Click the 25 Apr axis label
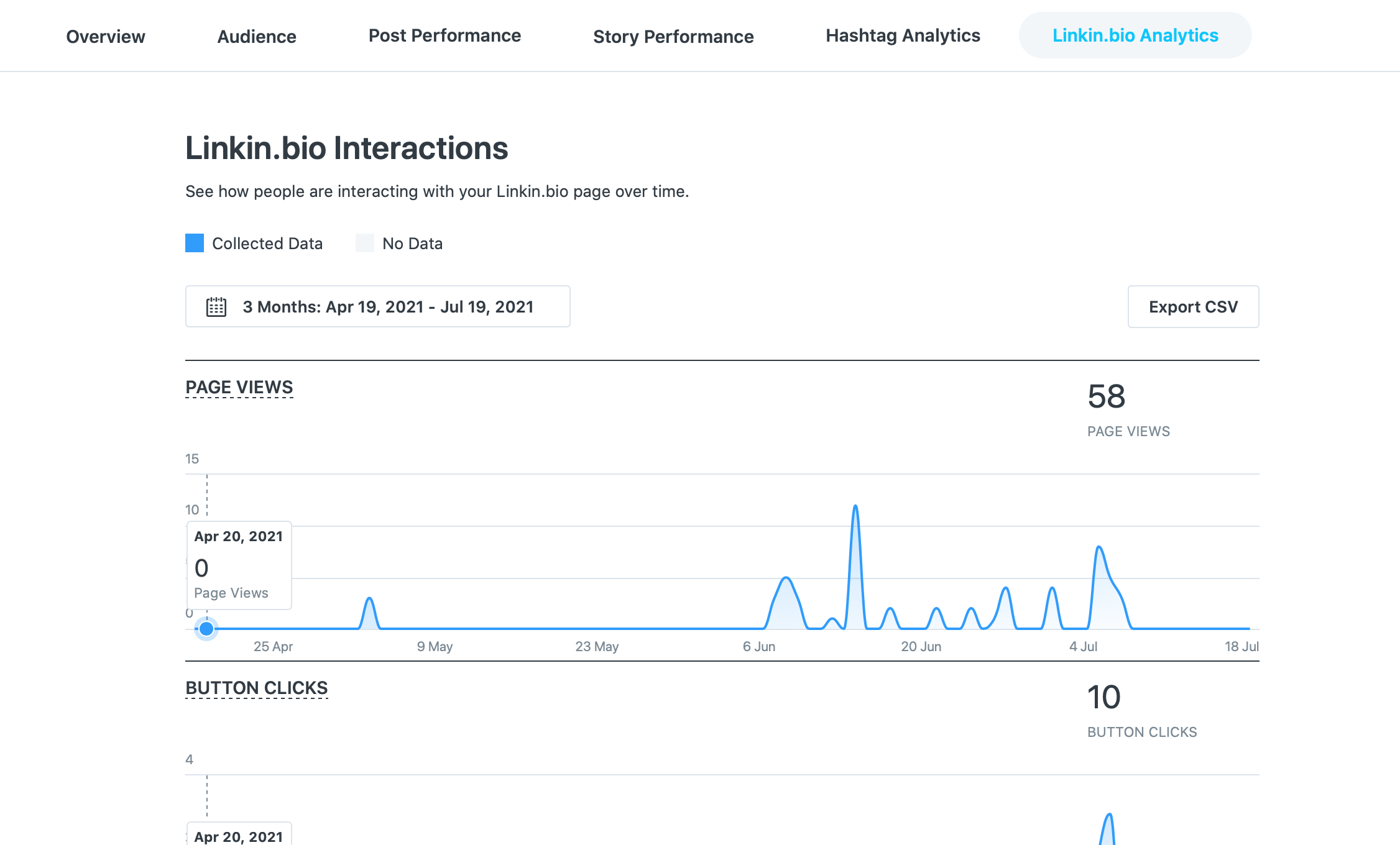Viewport: 1400px width, 845px height. [273, 646]
